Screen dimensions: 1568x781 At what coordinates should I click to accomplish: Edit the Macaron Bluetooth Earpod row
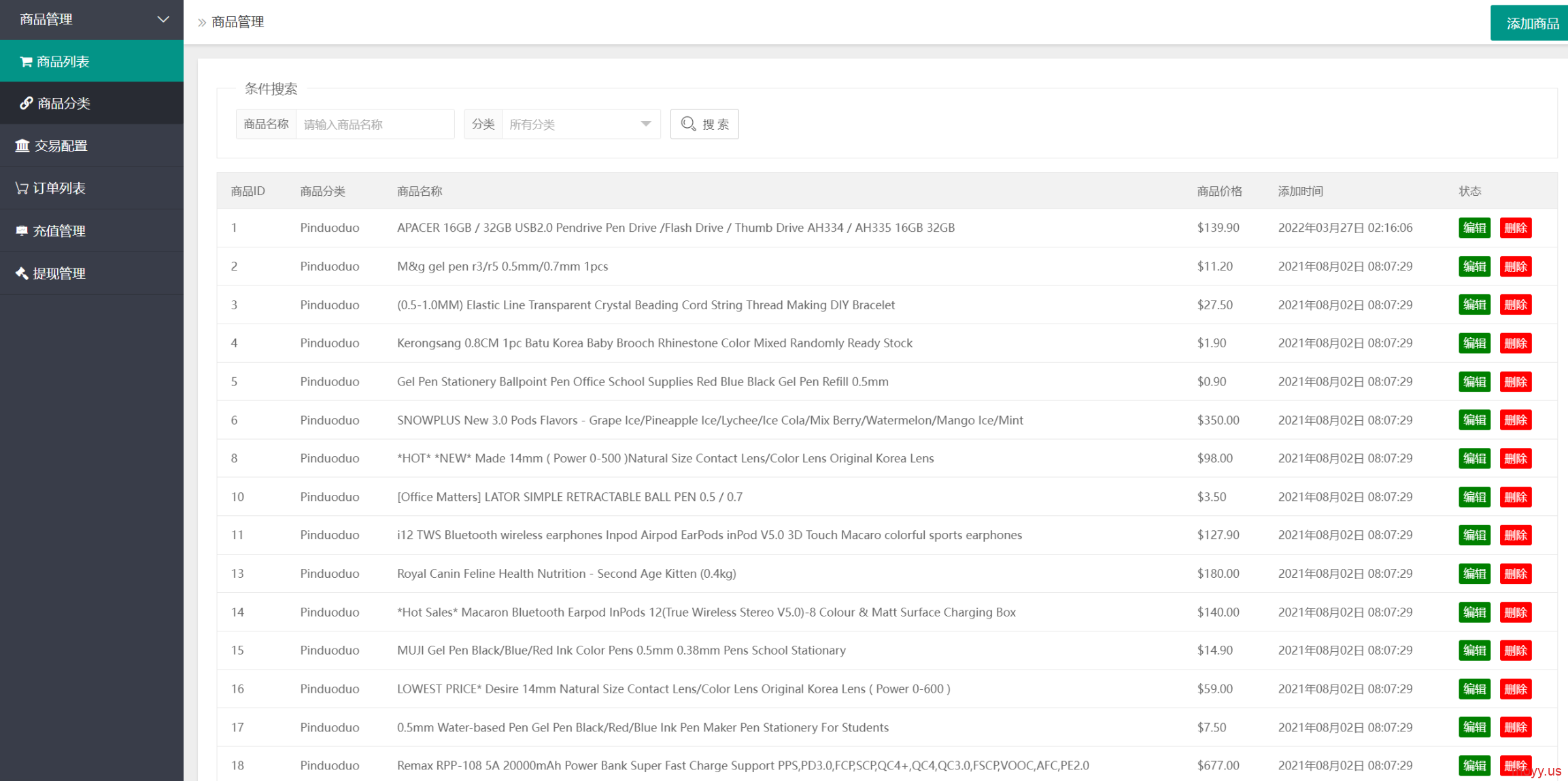[1474, 612]
